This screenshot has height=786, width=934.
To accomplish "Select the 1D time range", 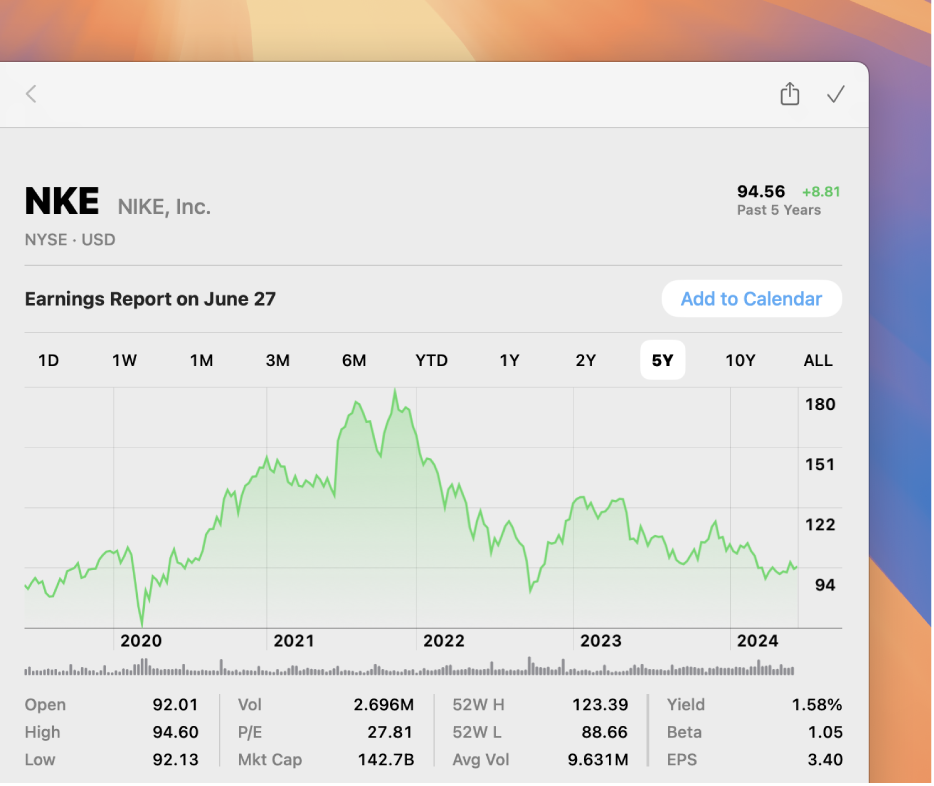I will (49, 360).
